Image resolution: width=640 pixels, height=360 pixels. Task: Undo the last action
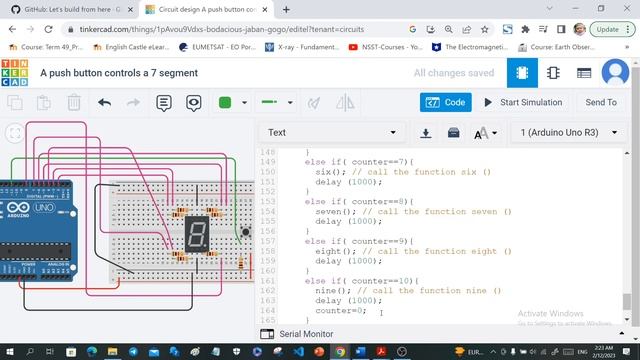[x=104, y=102]
